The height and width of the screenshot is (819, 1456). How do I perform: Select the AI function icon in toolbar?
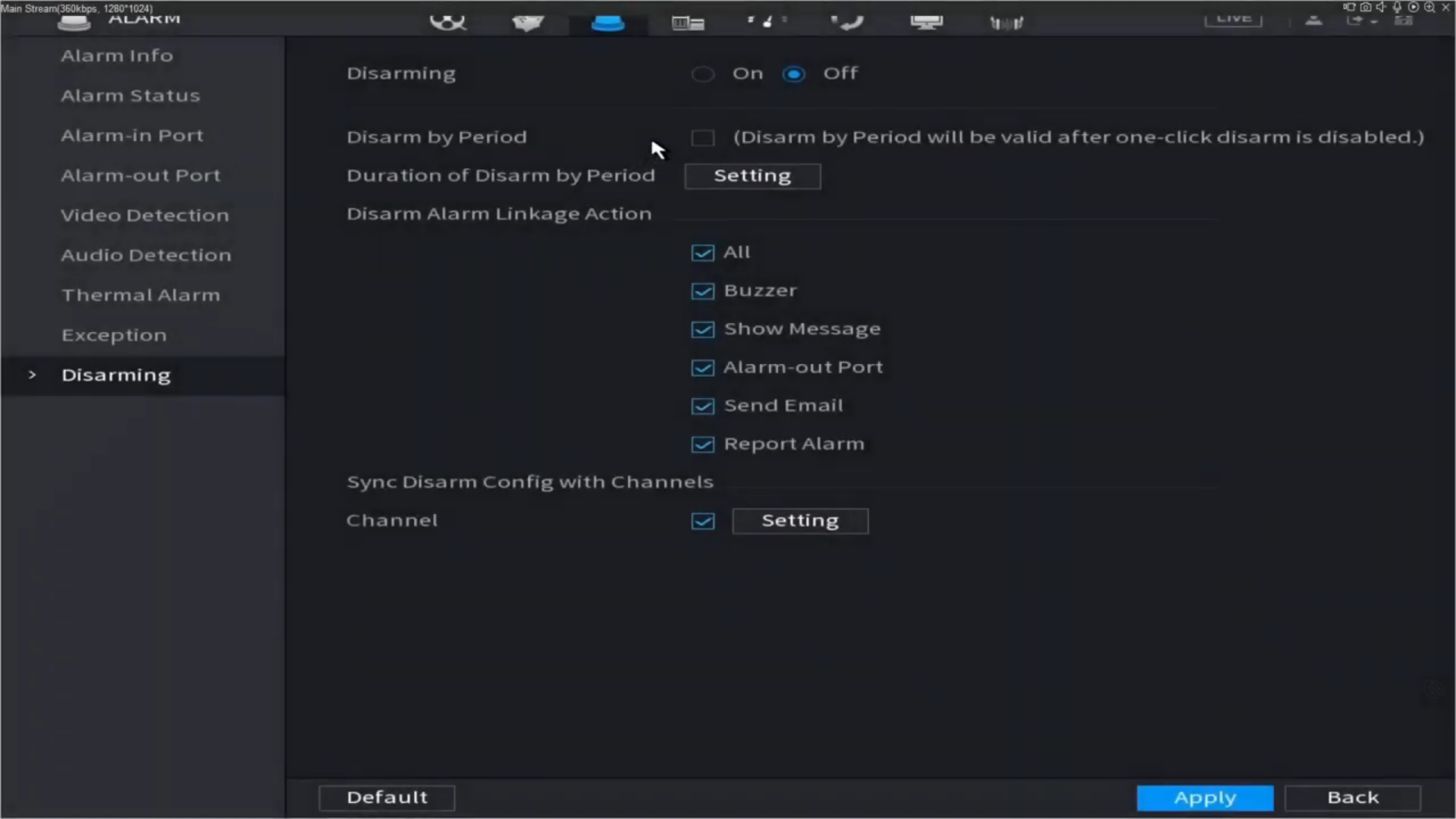click(x=529, y=21)
